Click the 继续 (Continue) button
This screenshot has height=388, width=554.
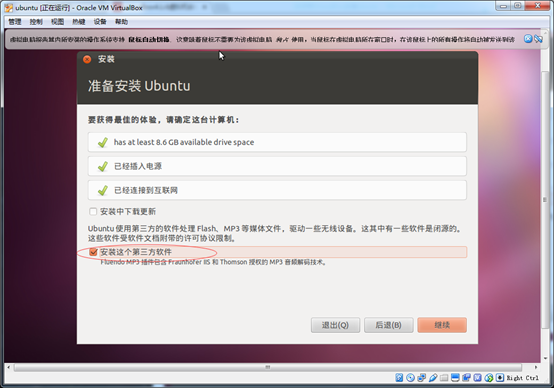(x=442, y=325)
